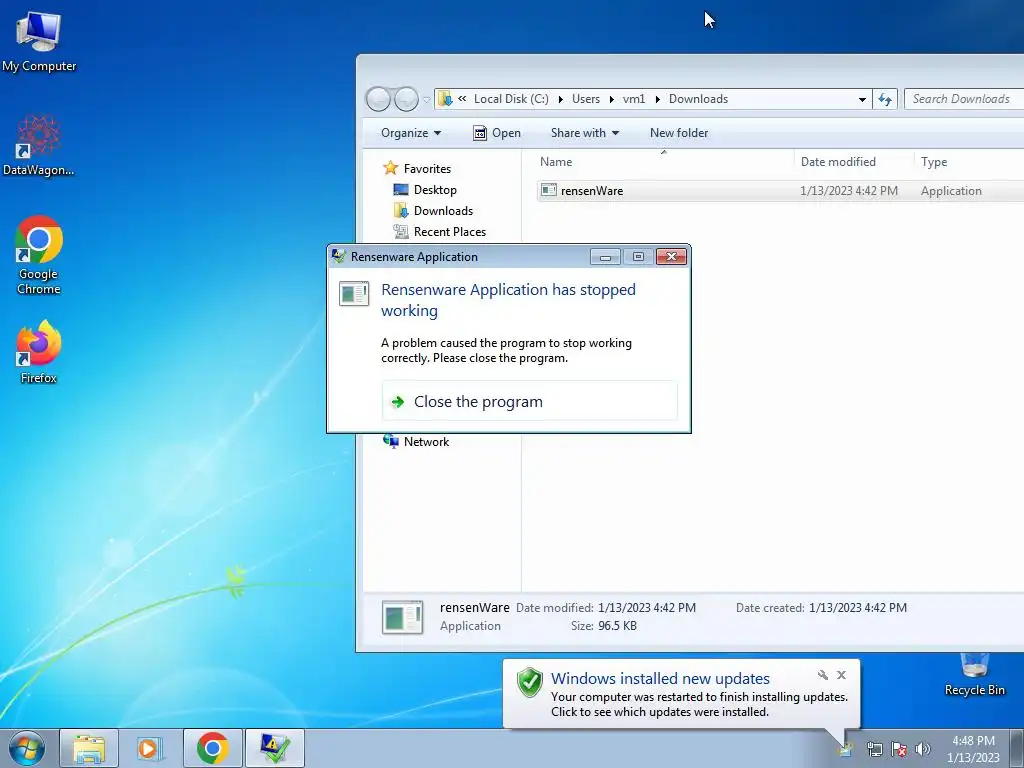Open notification options wrench icon
Screen dimensions: 1024x768
coord(823,675)
